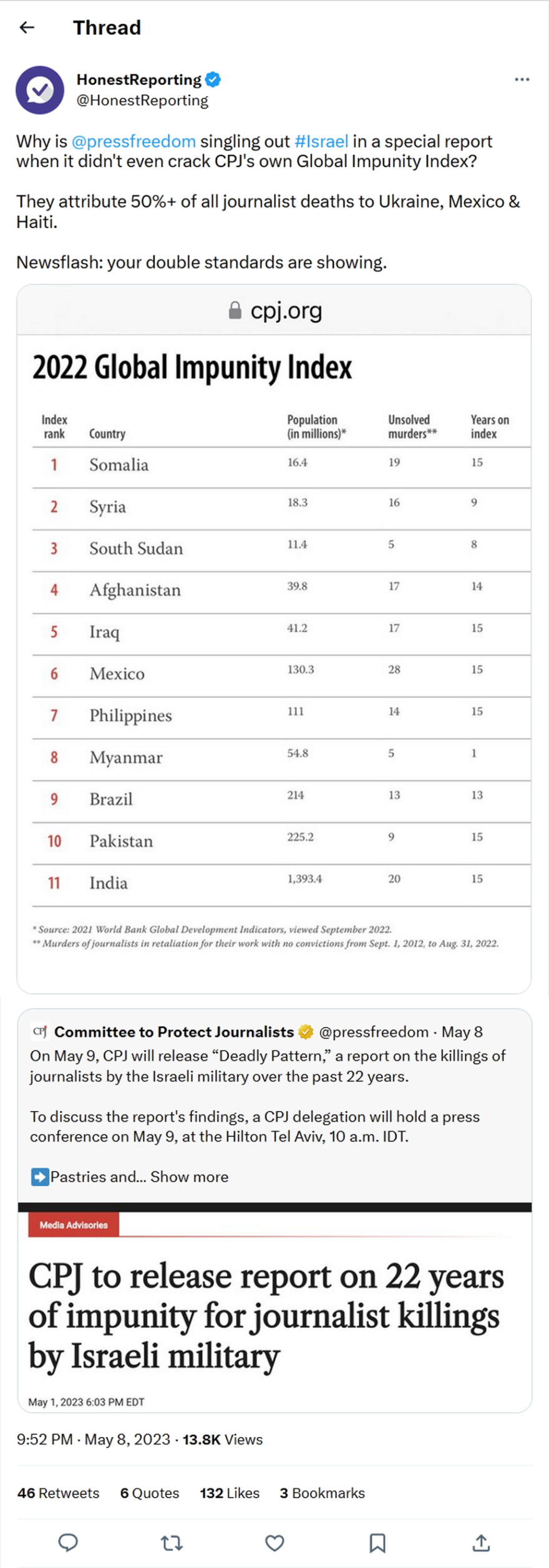
Task: Click the retweet icon
Action: point(172,1542)
